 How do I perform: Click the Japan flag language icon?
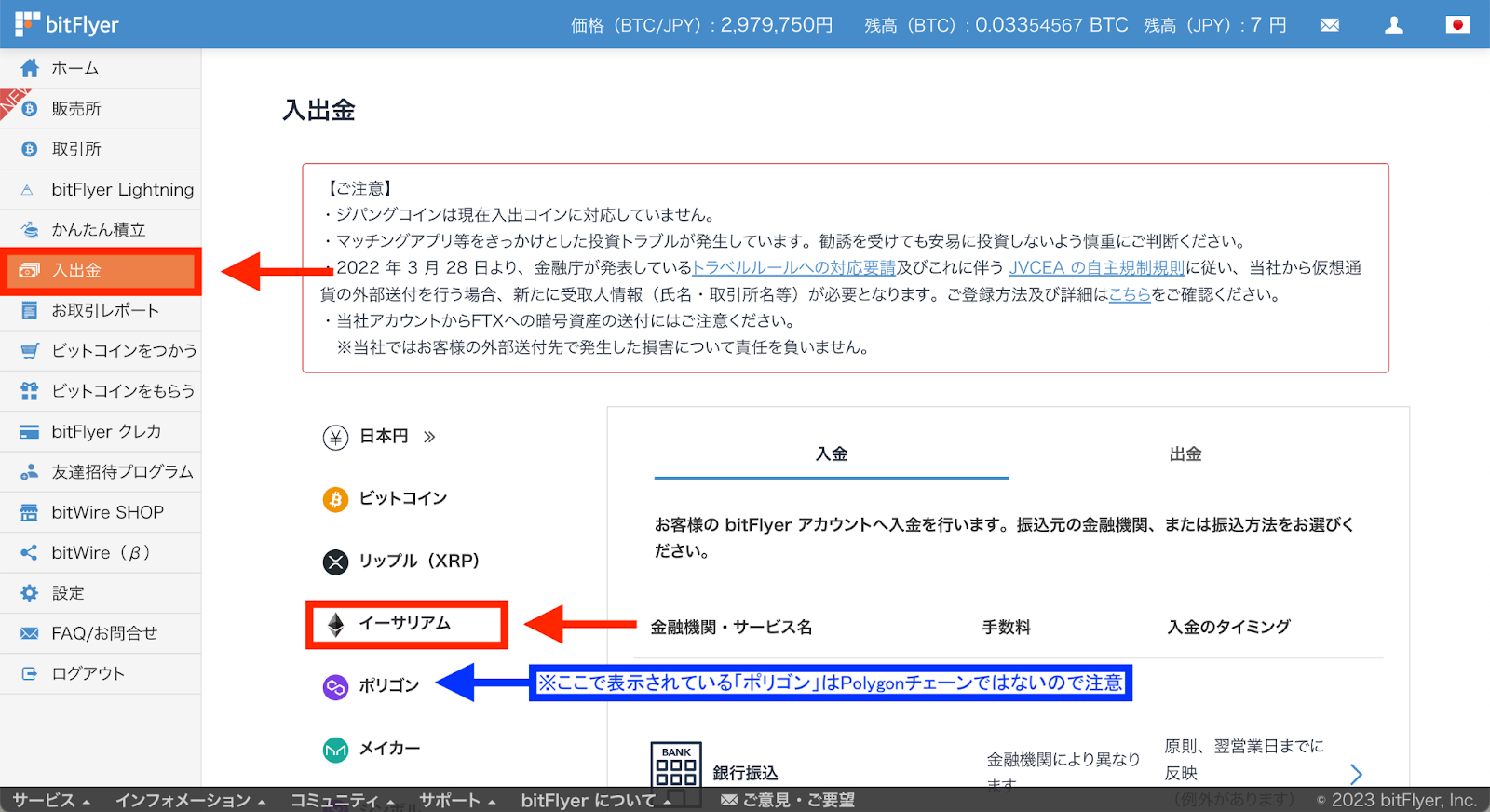[1457, 24]
